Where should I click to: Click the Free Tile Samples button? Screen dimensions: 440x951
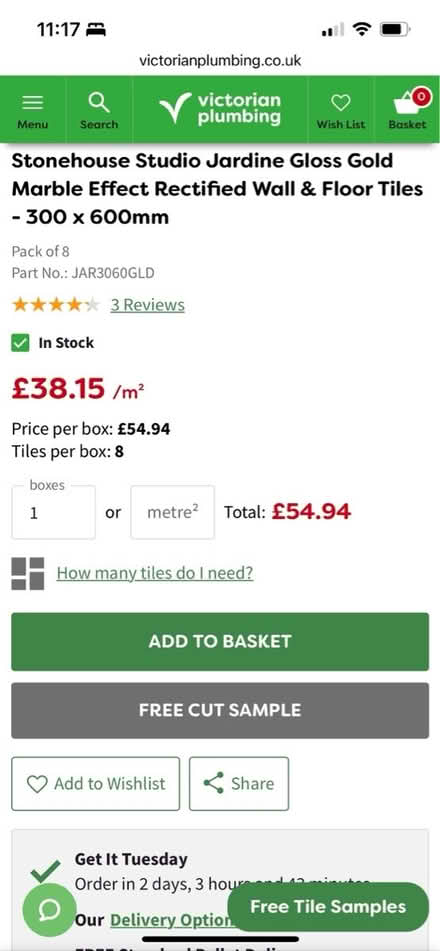point(328,907)
